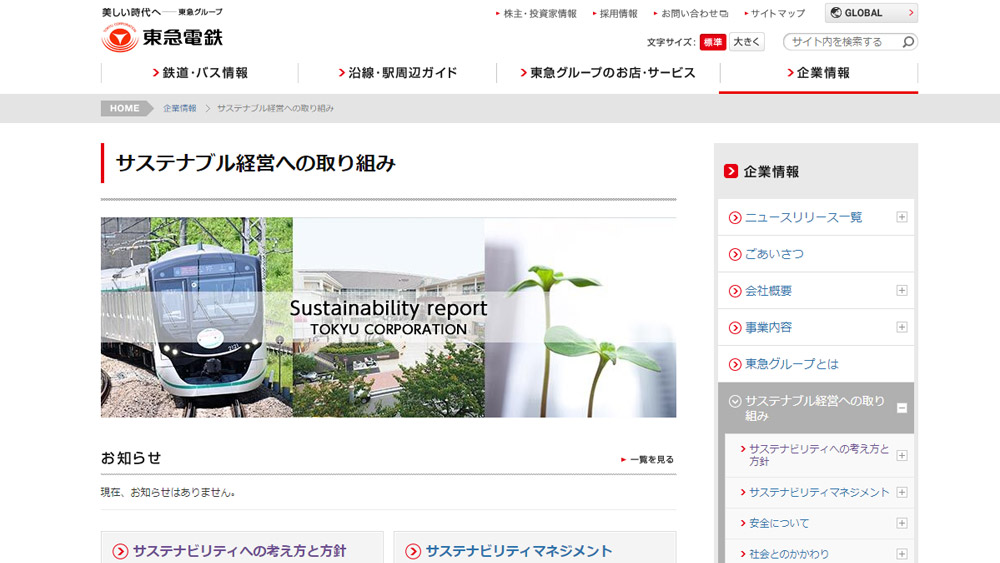
Task: Set font size to 標準
Action: point(712,42)
